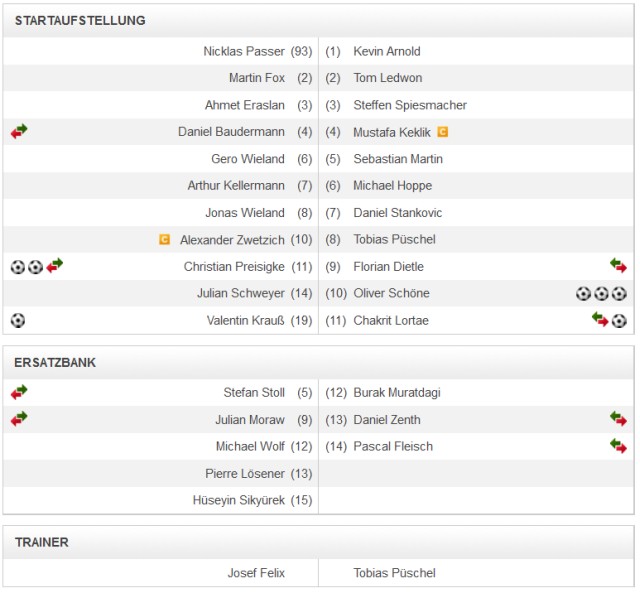The image size is (640, 593).
Task: Click substitution icon in Florian Dietle row
Action: tap(619, 266)
